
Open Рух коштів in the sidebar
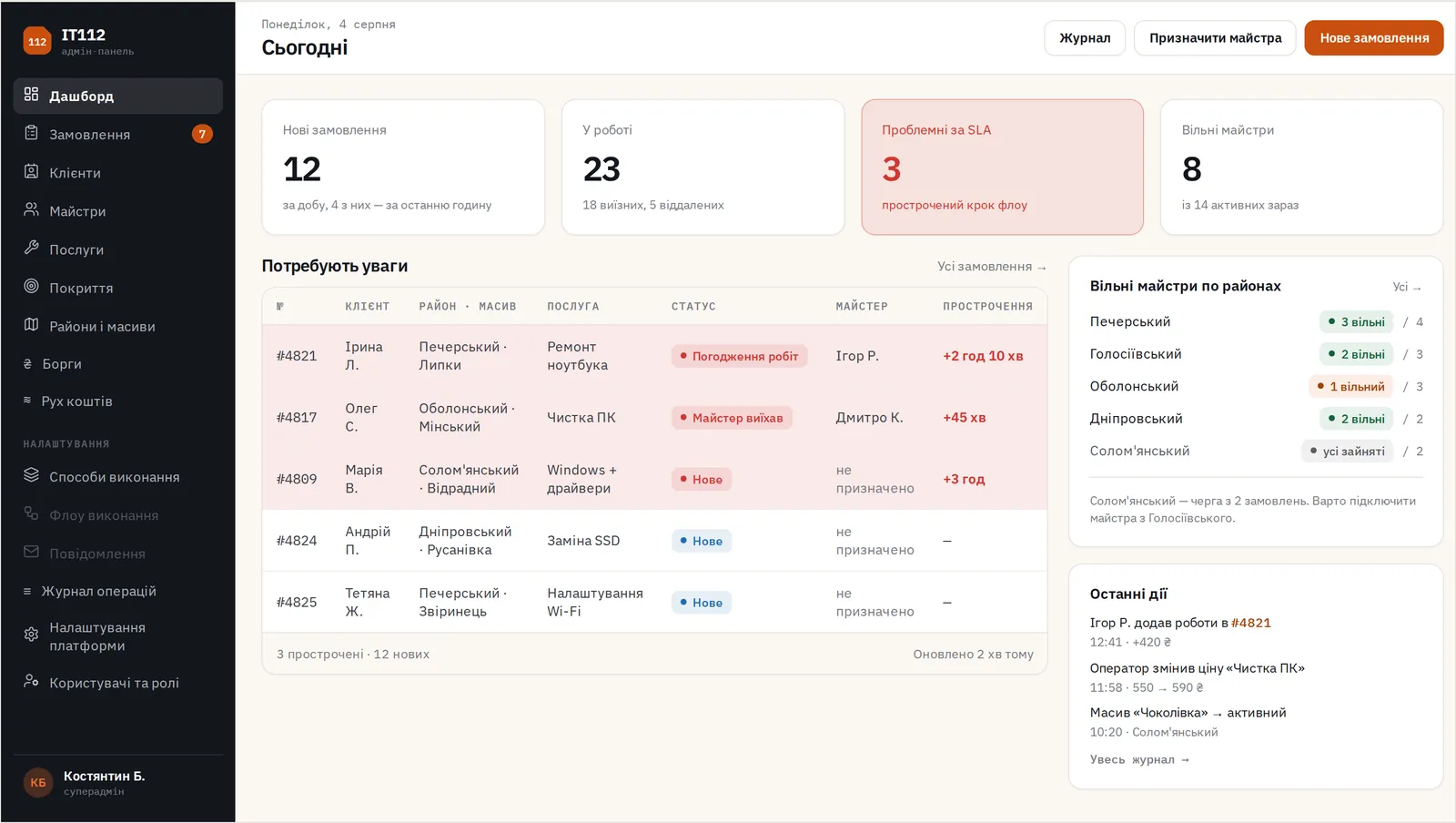[118, 401]
